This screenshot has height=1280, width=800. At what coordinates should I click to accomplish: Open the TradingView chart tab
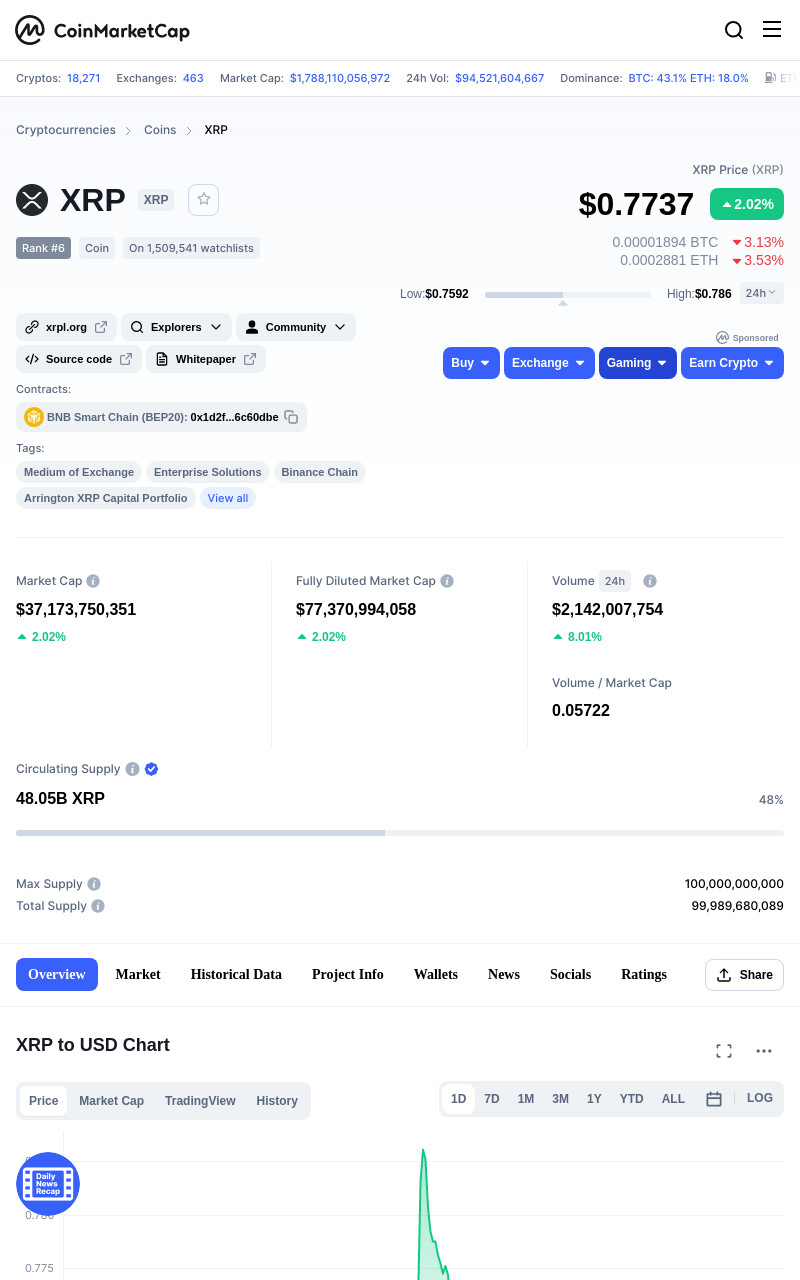point(200,1101)
